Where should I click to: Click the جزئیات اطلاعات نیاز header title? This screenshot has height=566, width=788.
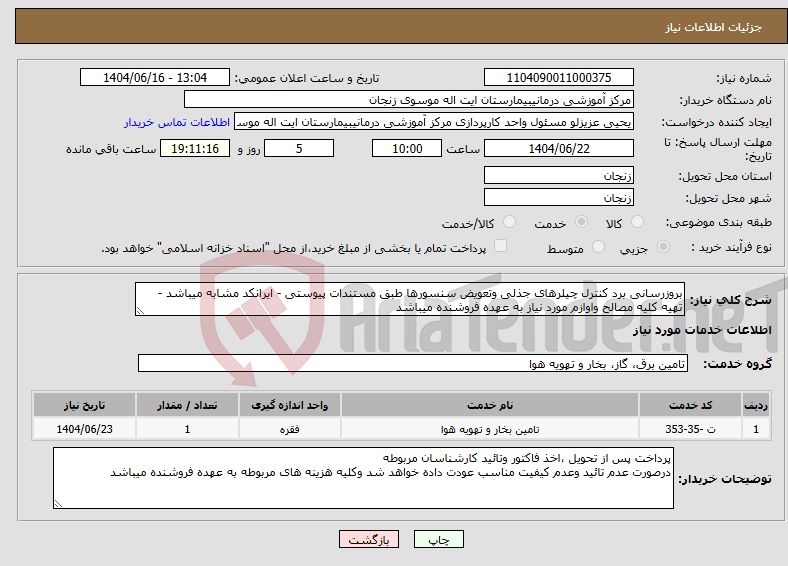[714, 27]
